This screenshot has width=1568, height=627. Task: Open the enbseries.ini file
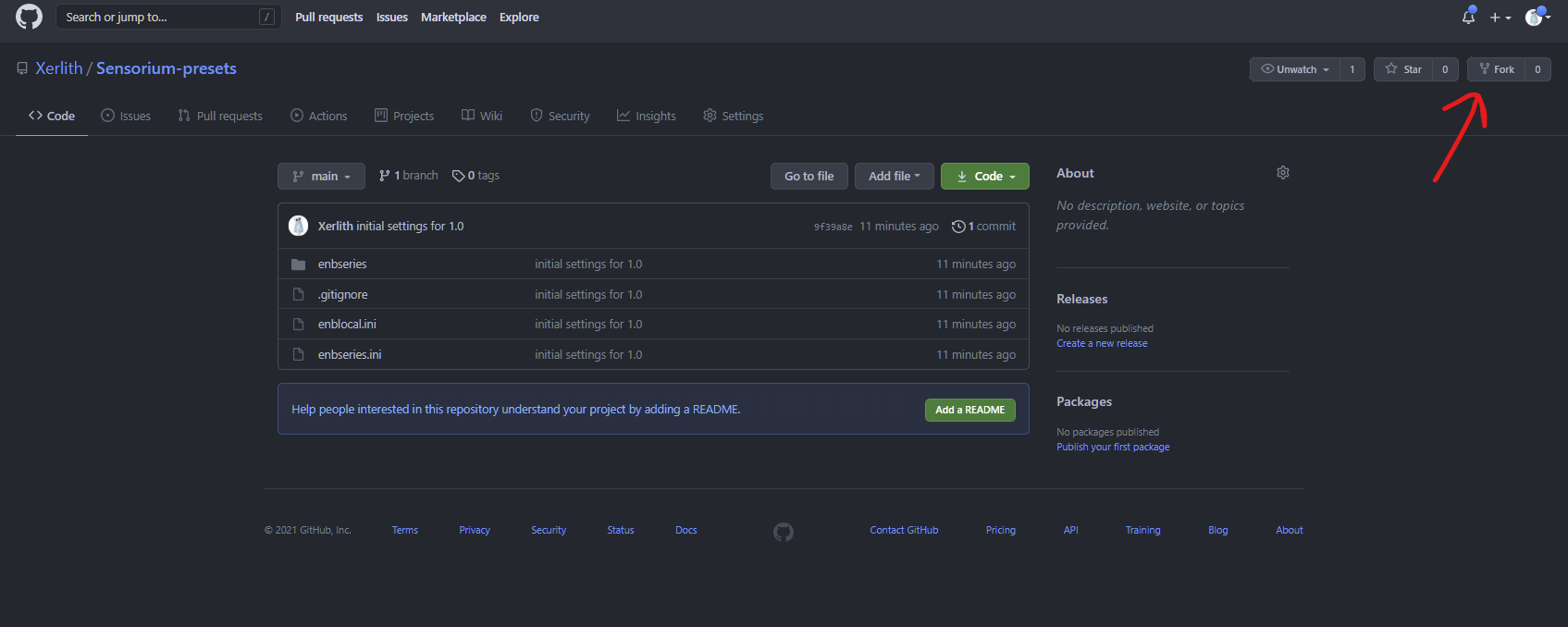pyautogui.click(x=350, y=355)
